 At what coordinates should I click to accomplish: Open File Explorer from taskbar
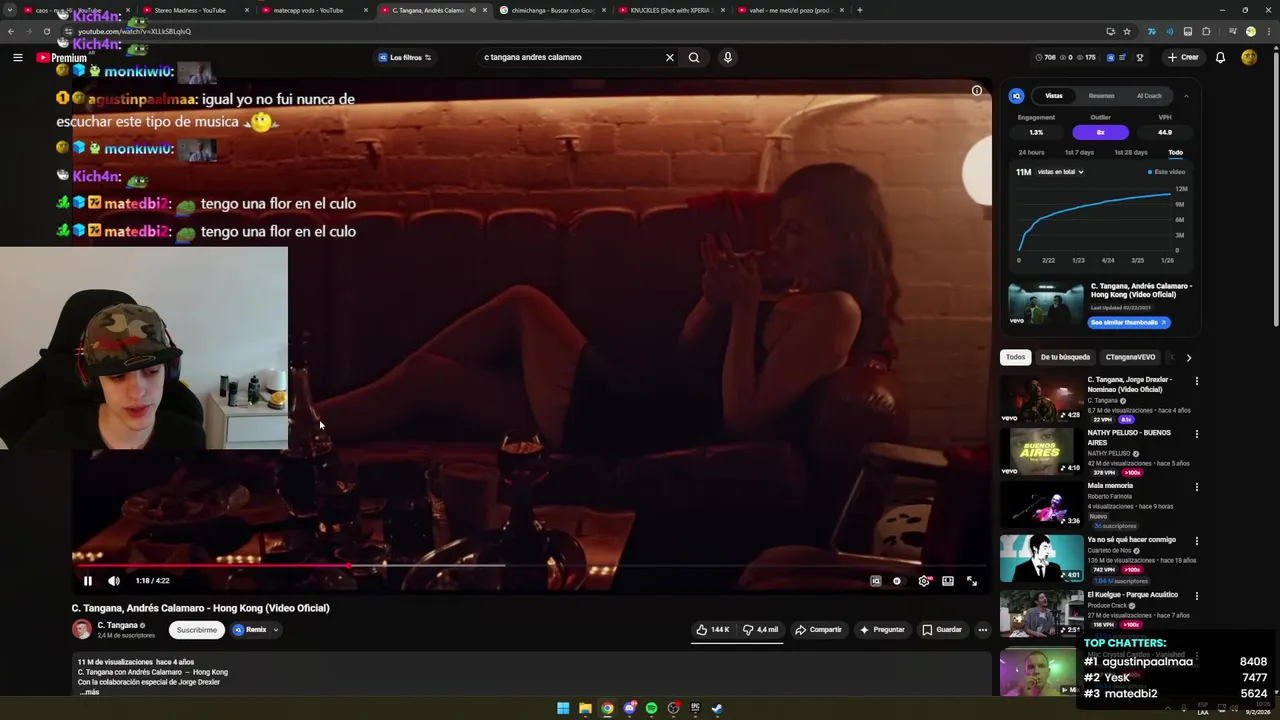point(585,709)
